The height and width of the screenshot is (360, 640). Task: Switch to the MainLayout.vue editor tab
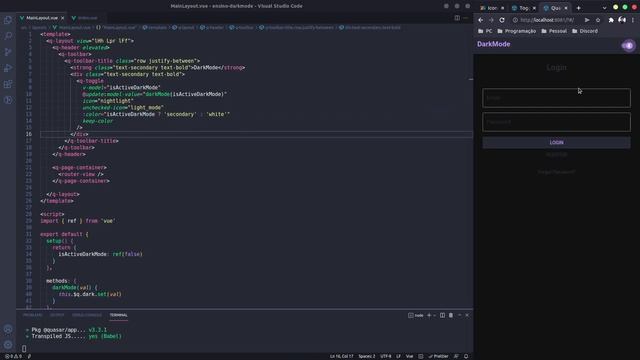pyautogui.click(x=42, y=18)
